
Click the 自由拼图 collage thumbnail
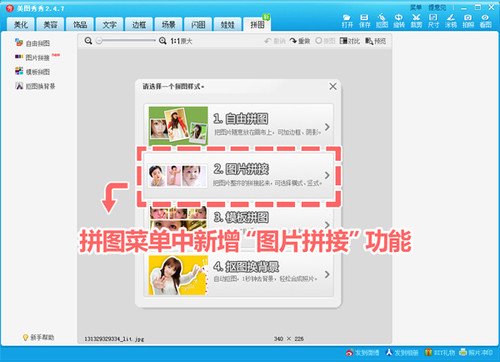point(178,126)
